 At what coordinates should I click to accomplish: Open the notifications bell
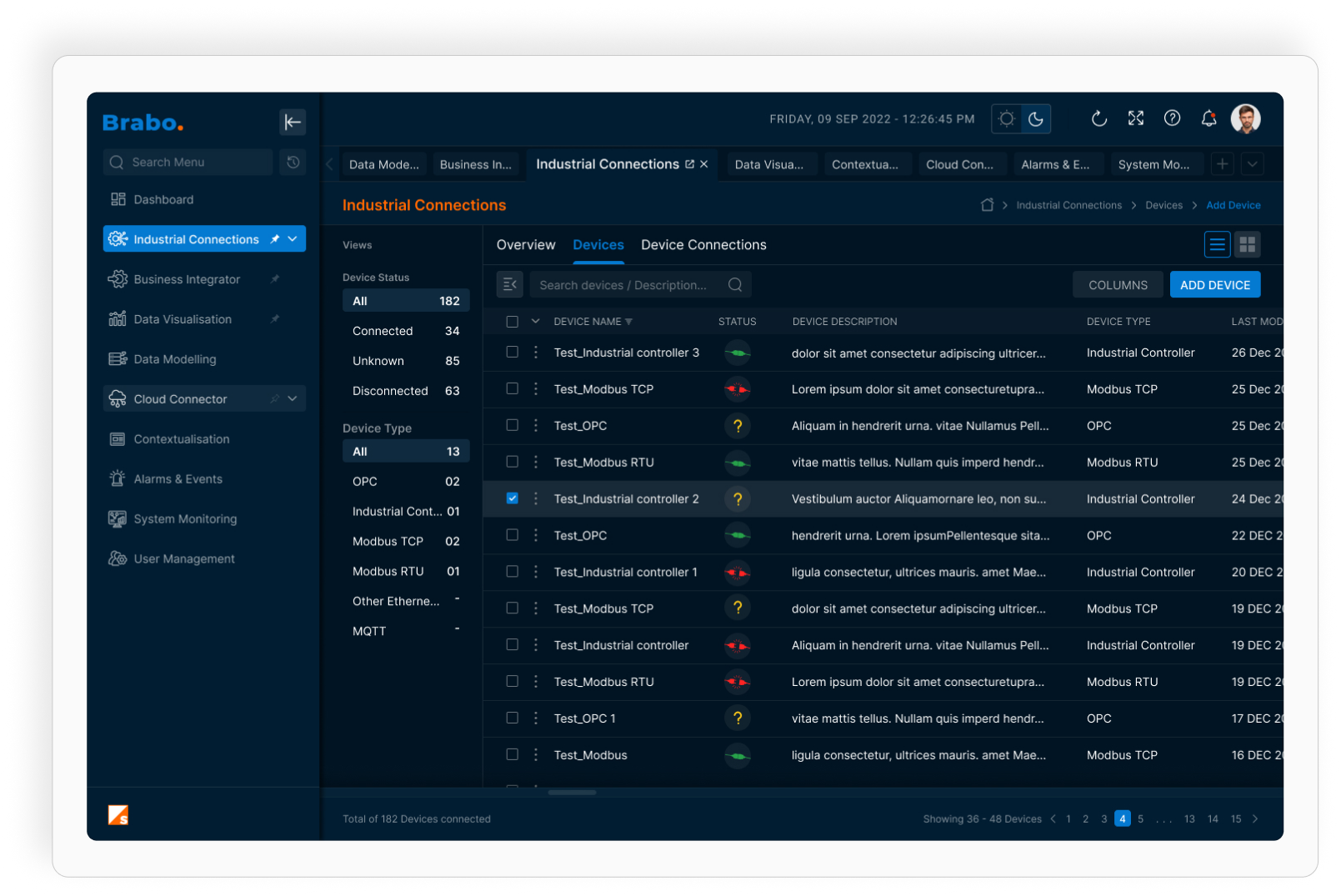[1208, 119]
